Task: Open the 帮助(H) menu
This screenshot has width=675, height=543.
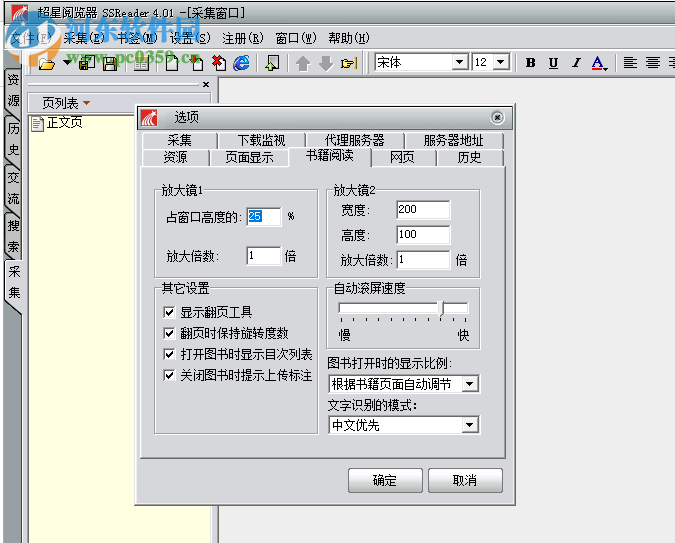Action: tap(349, 38)
